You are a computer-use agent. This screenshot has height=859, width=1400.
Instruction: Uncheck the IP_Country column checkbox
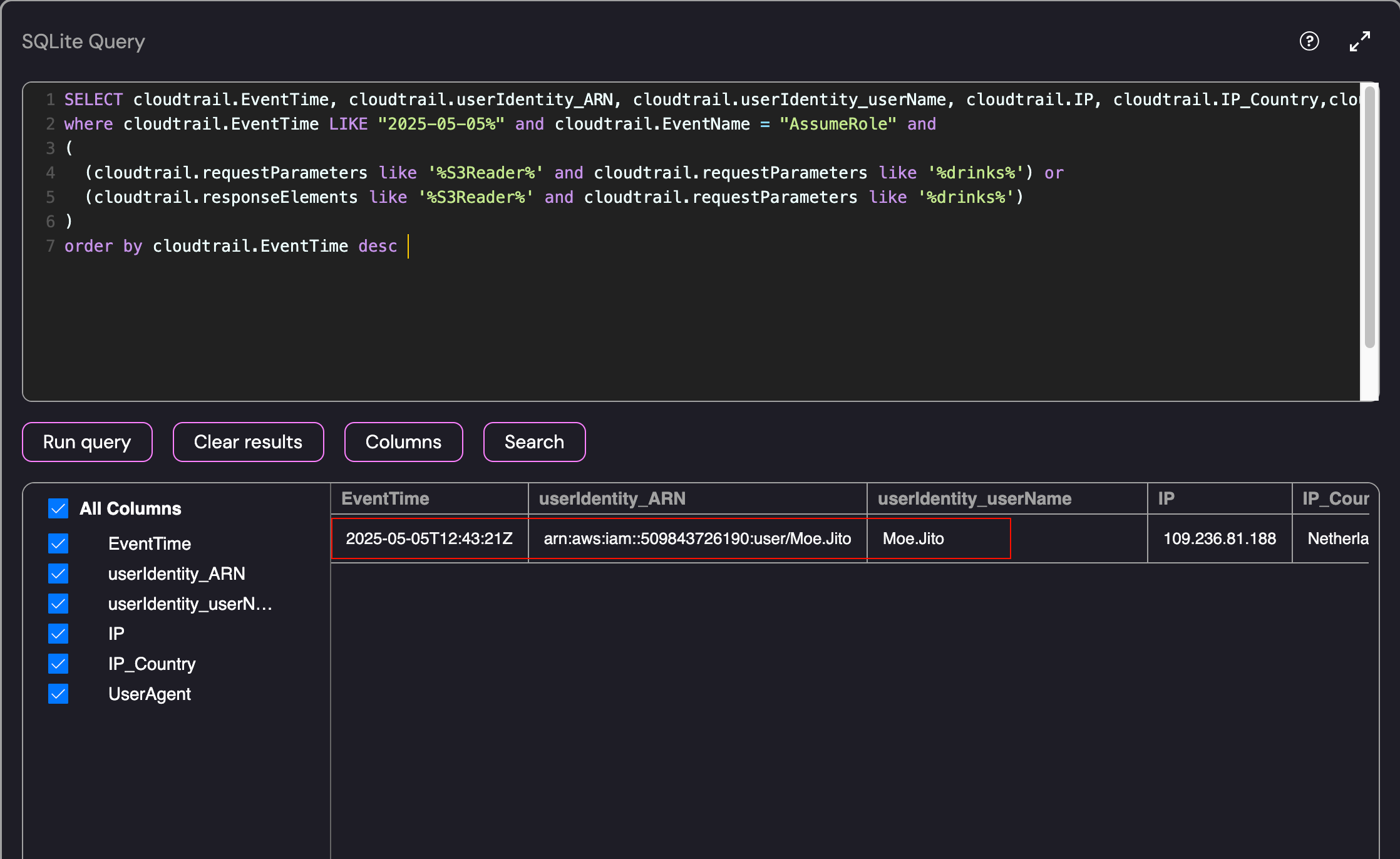pos(58,664)
